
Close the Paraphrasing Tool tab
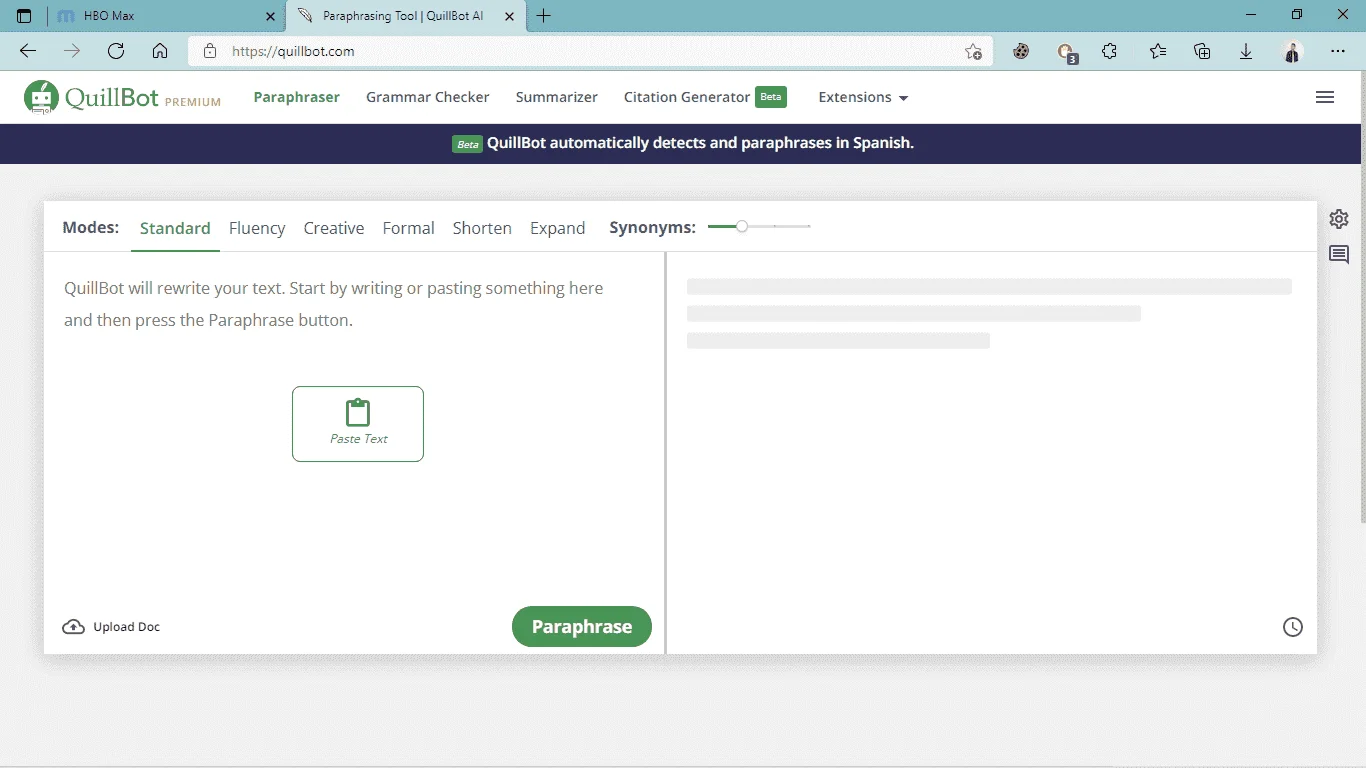coord(510,16)
